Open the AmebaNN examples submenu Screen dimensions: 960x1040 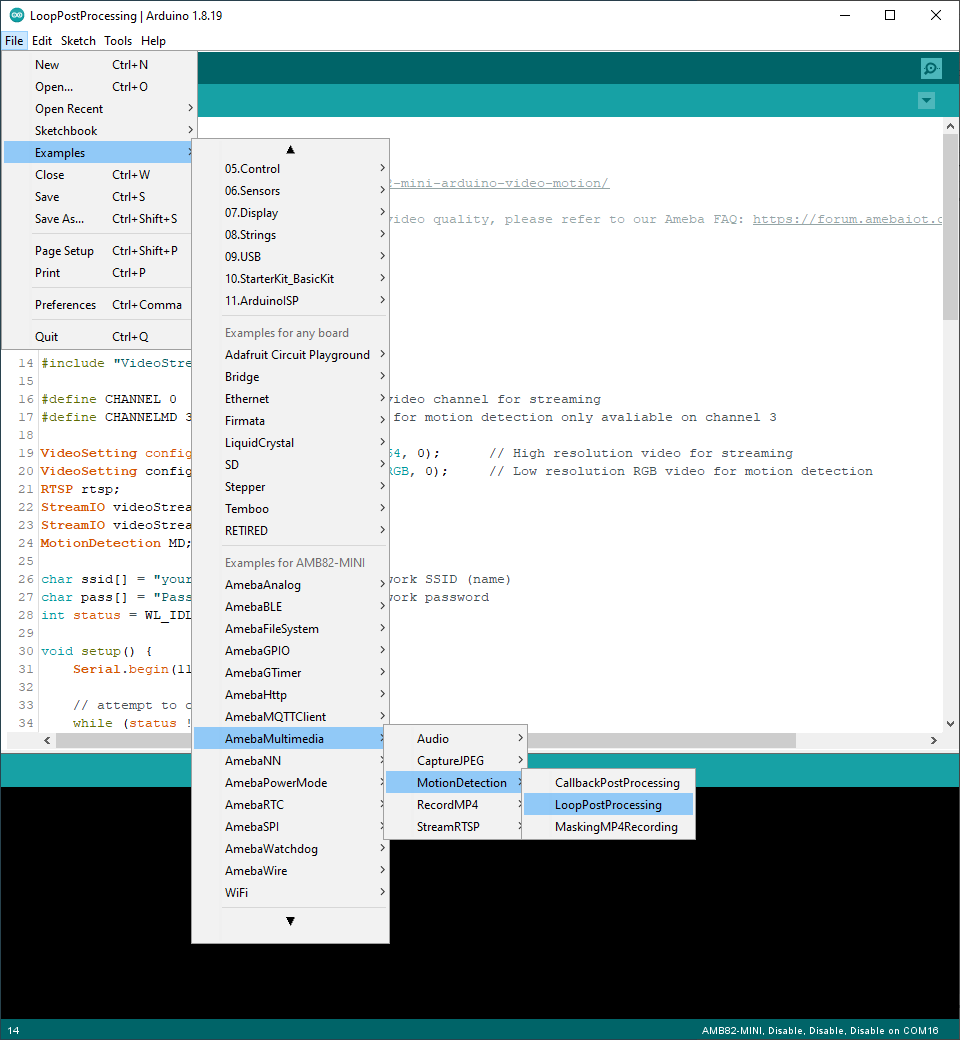tap(291, 760)
